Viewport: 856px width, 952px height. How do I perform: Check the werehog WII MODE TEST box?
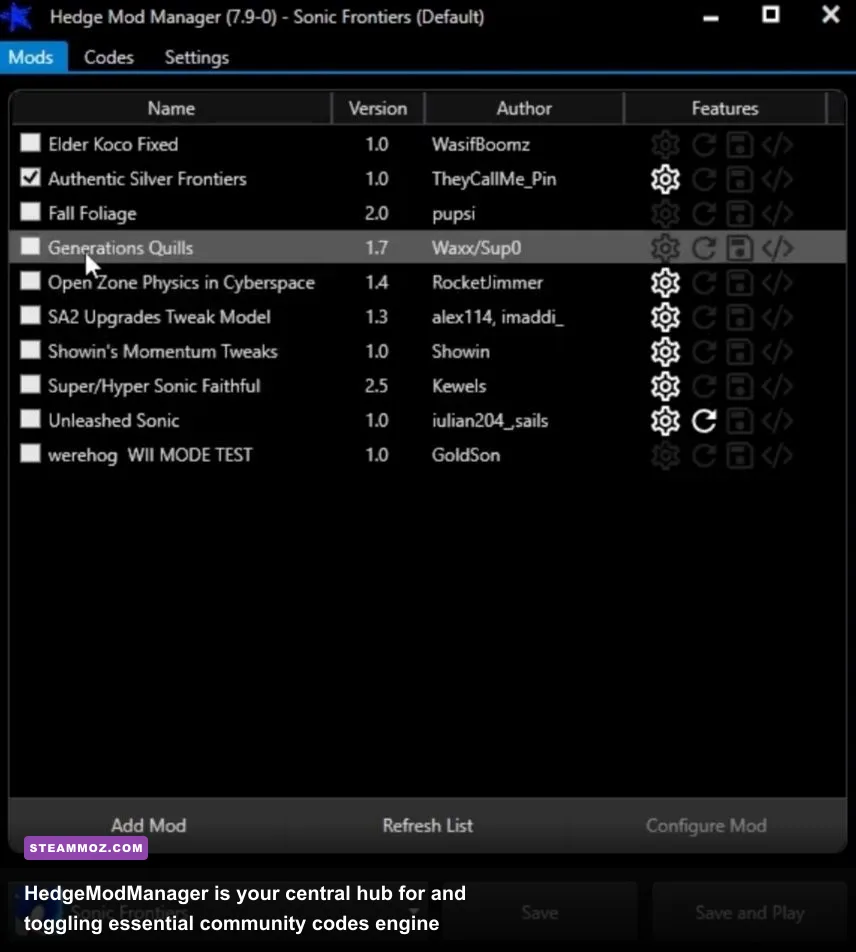(30, 454)
